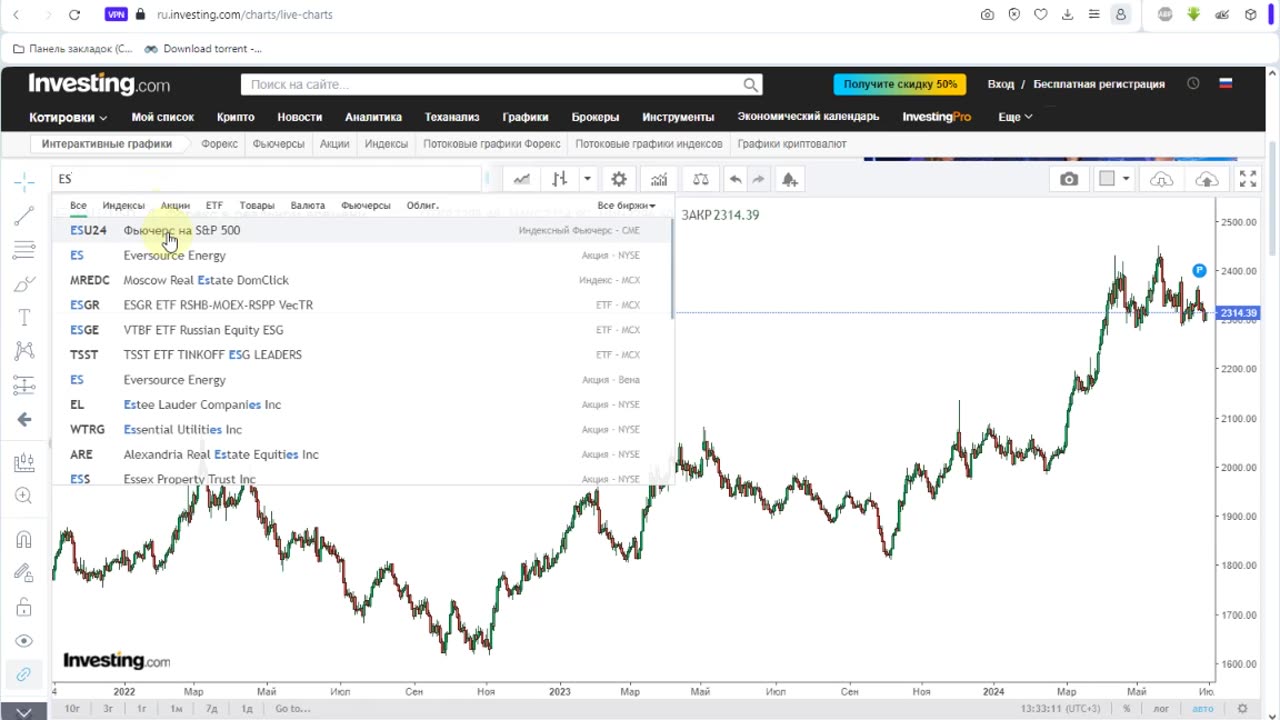Viewport: 1280px width, 720px height.
Task: Choose EL Estee Lauder Companies result
Action: pyautogui.click(x=362, y=405)
